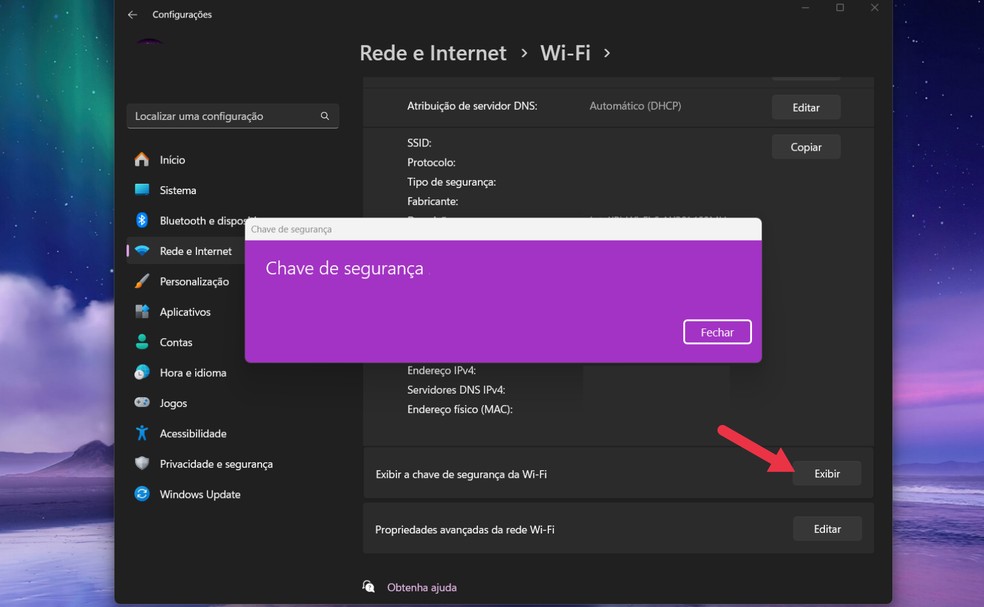Click the 'Endereço IPv4:' label
984x607 pixels.
pyautogui.click(x=441, y=370)
